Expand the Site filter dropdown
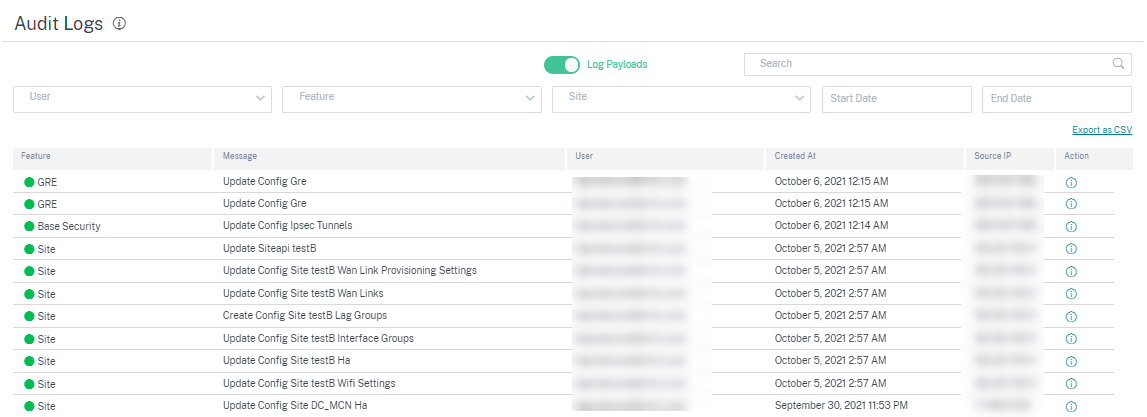This screenshot has height=417, width=1147. click(681, 99)
